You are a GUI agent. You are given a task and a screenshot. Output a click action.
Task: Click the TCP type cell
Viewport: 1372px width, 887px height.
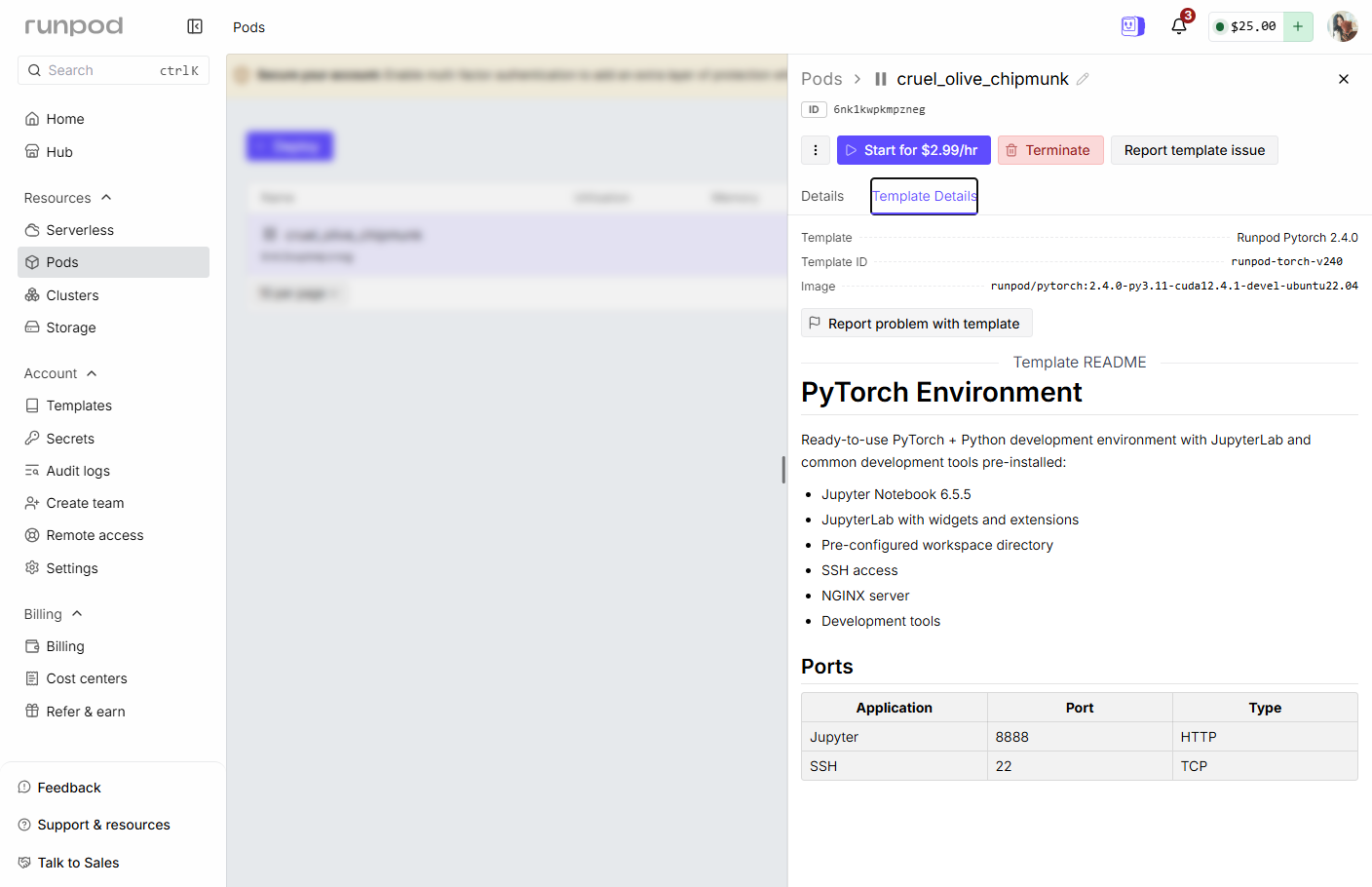(1265, 766)
